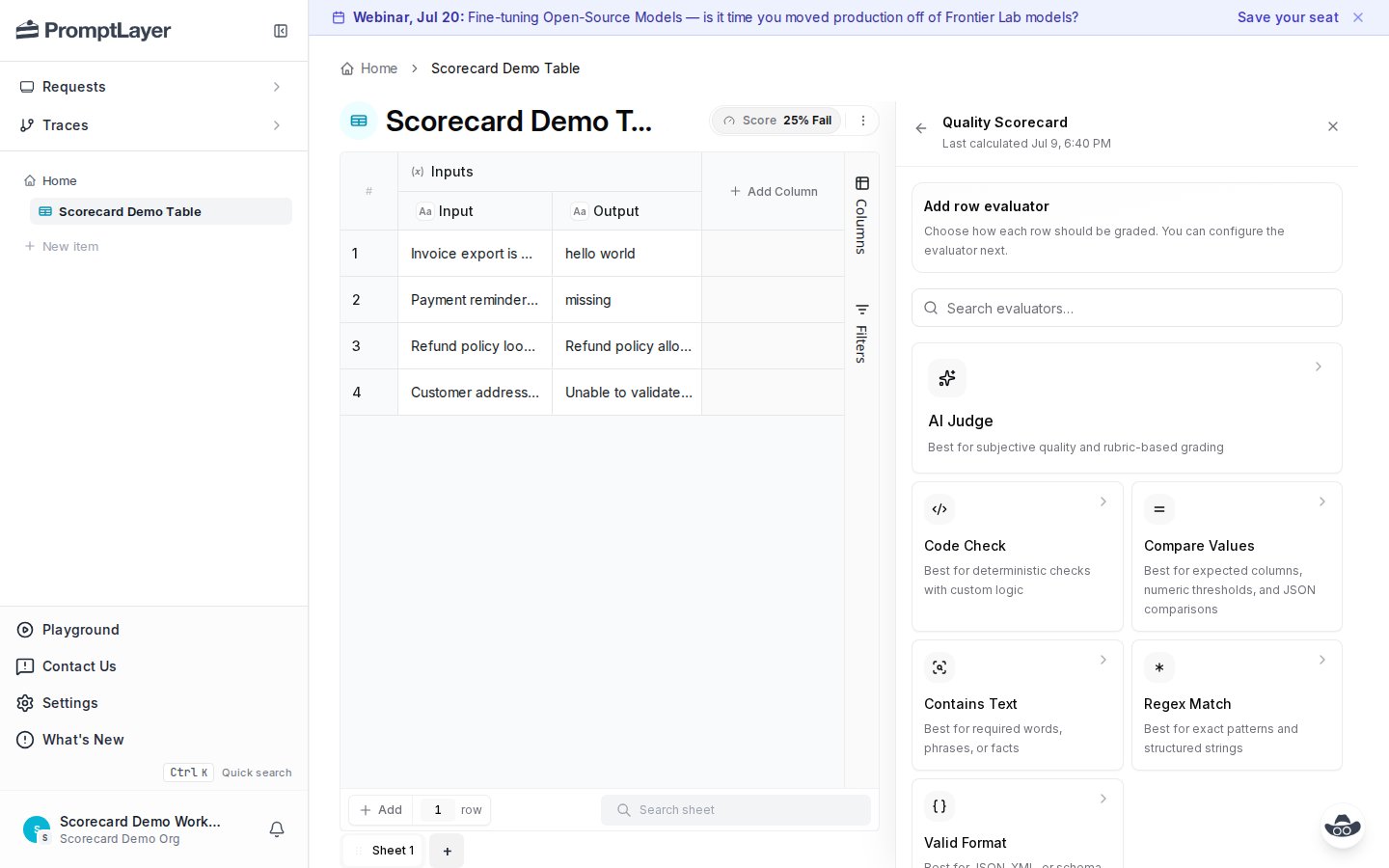Image resolution: width=1389 pixels, height=868 pixels.
Task: Click New item in sidebar
Action: [x=62, y=246]
